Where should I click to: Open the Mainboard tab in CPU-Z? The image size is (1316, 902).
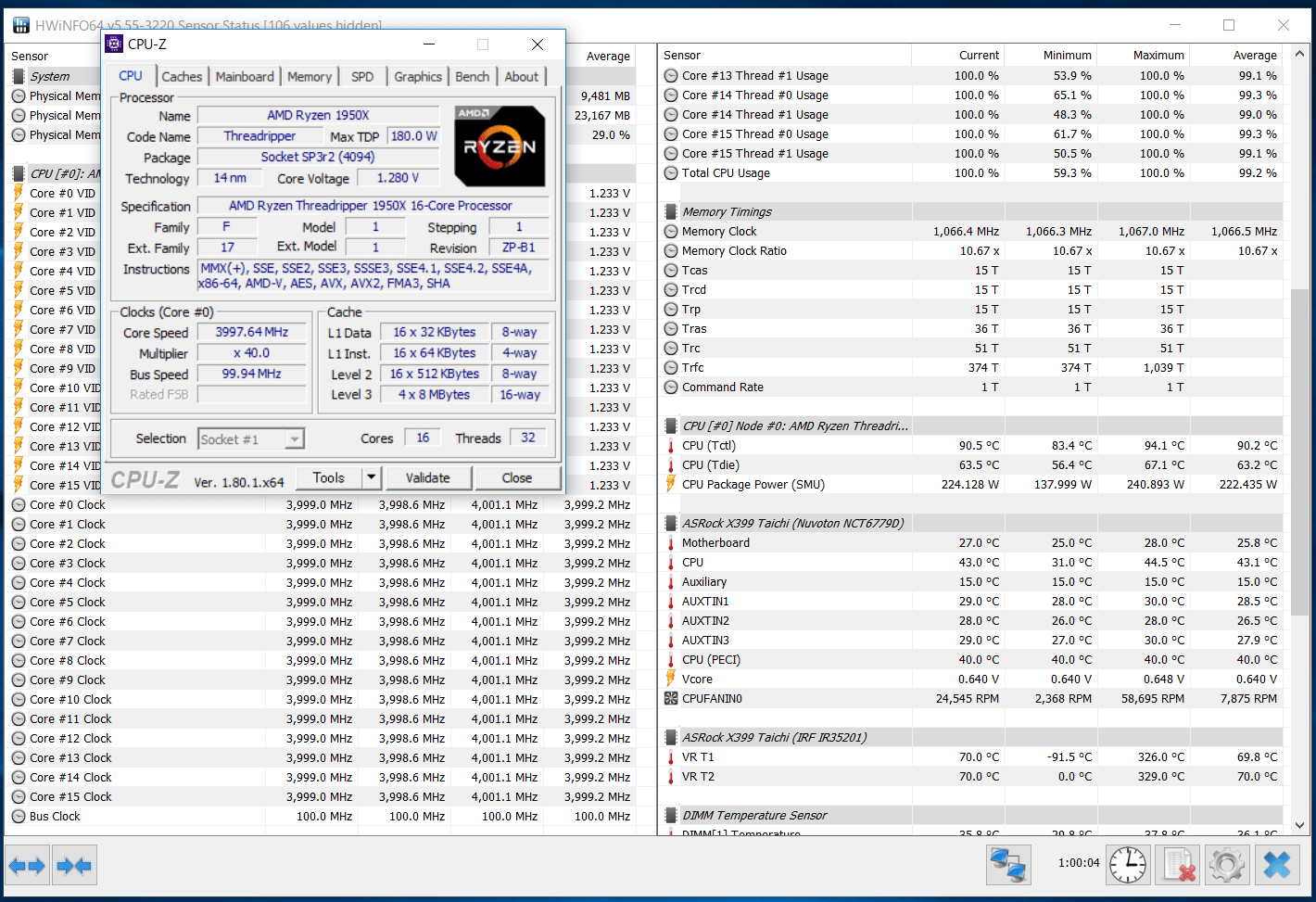click(245, 77)
